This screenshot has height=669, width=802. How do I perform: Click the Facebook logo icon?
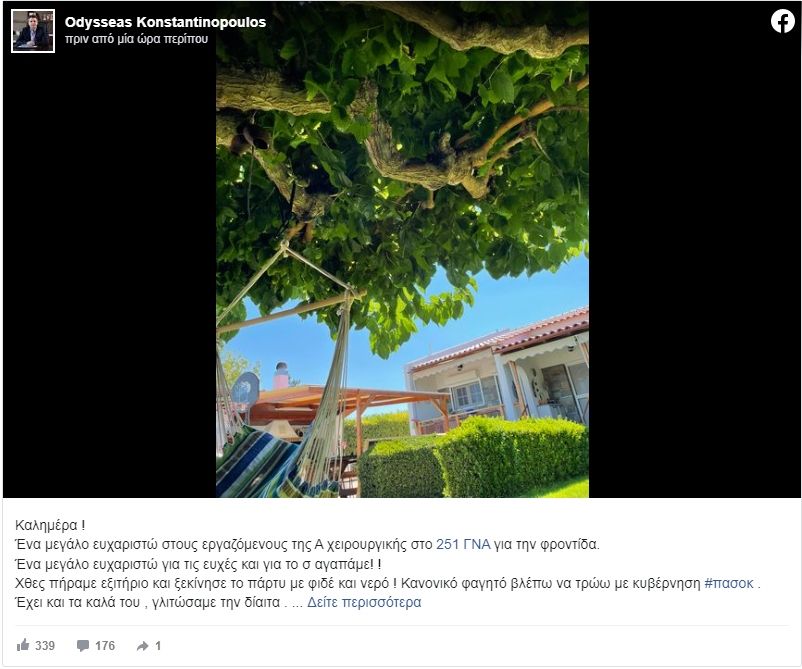click(x=783, y=21)
